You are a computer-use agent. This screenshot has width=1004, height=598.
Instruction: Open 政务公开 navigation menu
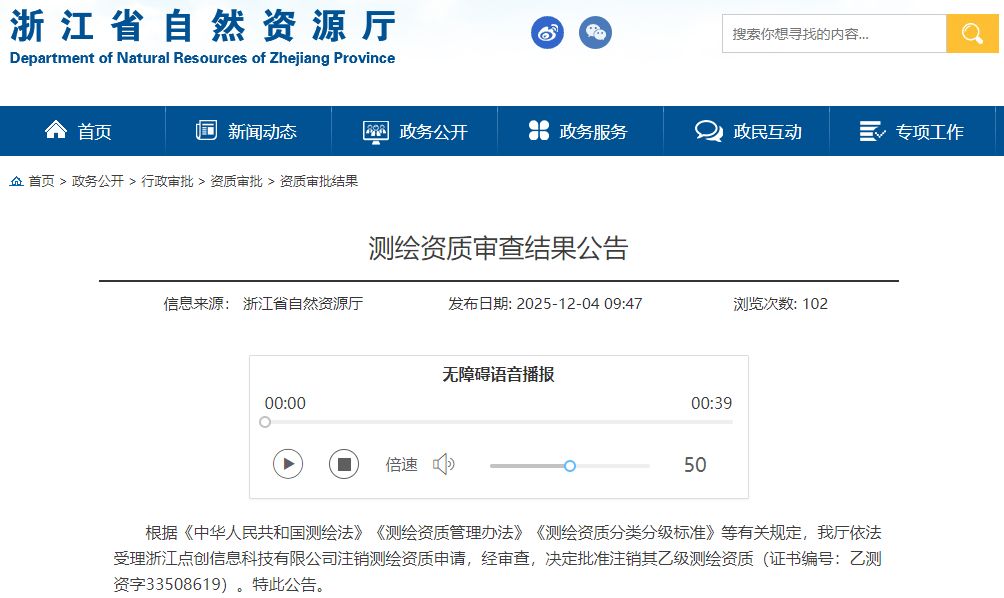click(415, 131)
